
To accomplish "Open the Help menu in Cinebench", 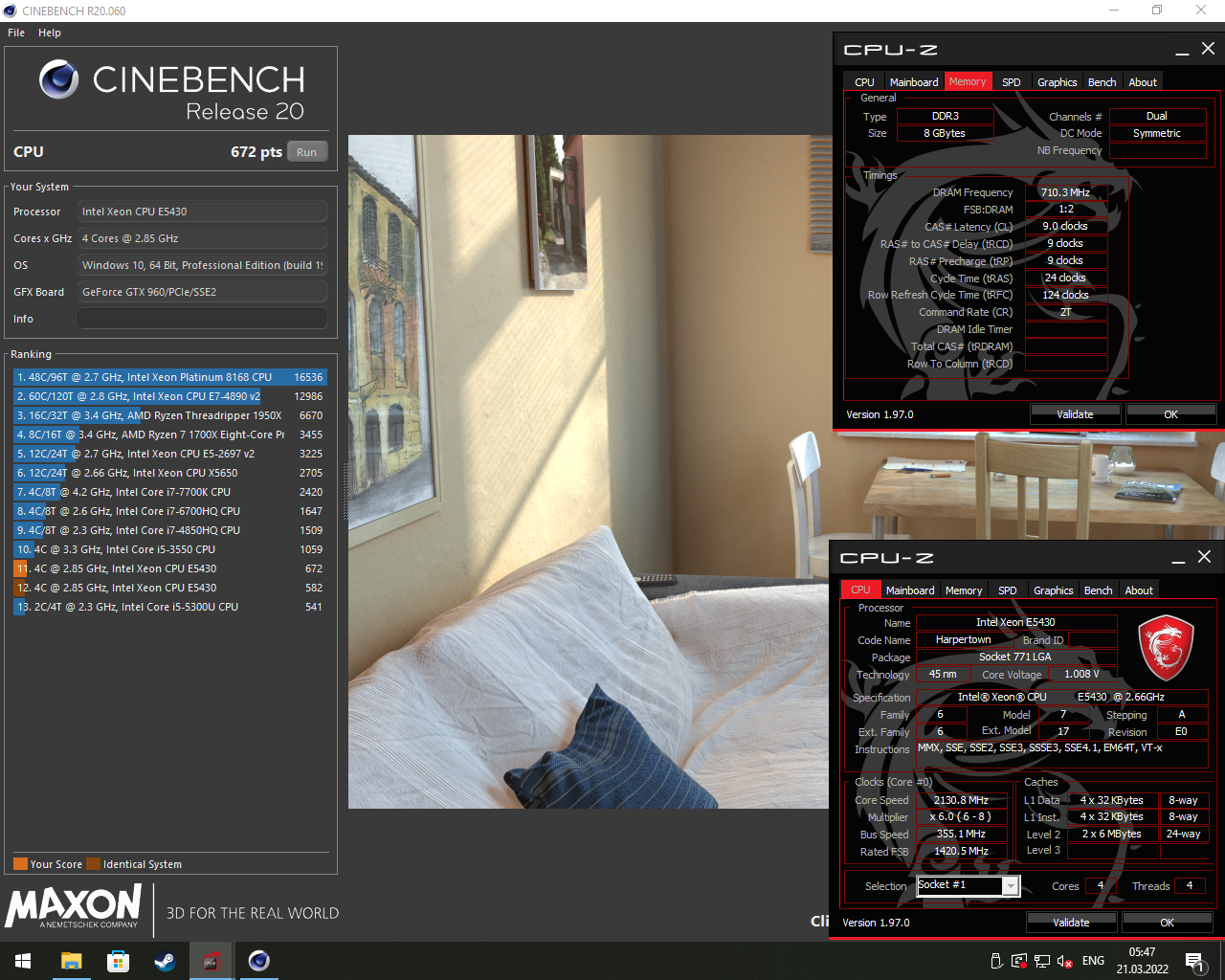I will [x=50, y=33].
